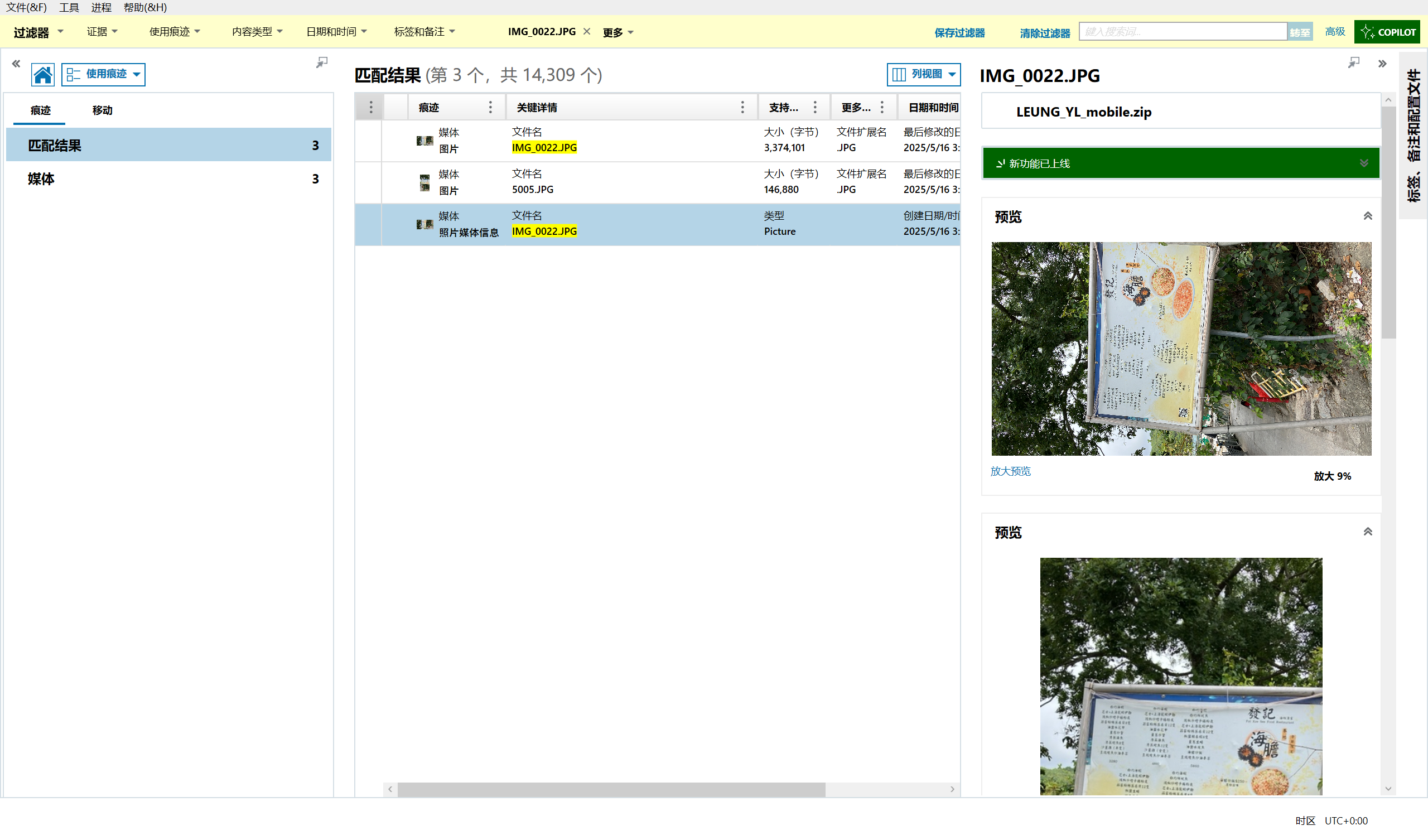The image size is (1428, 840).
Task: Open the 列视图 view mode dropdown
Action: click(x=923, y=74)
